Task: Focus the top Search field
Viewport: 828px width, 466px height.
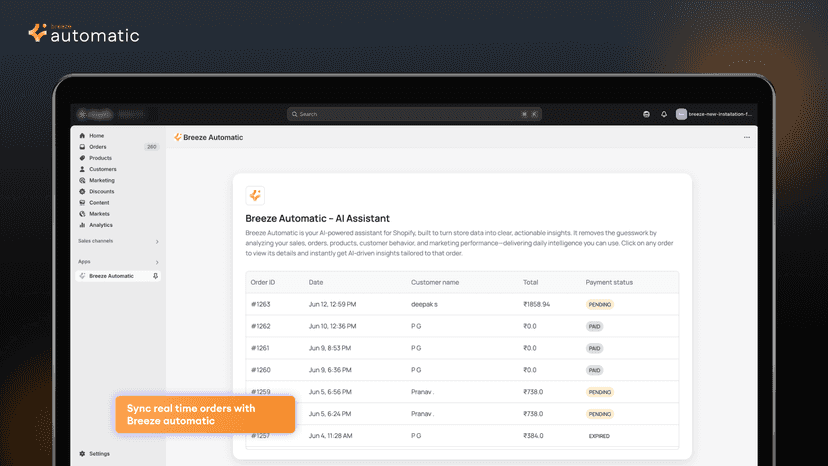Action: pos(414,114)
